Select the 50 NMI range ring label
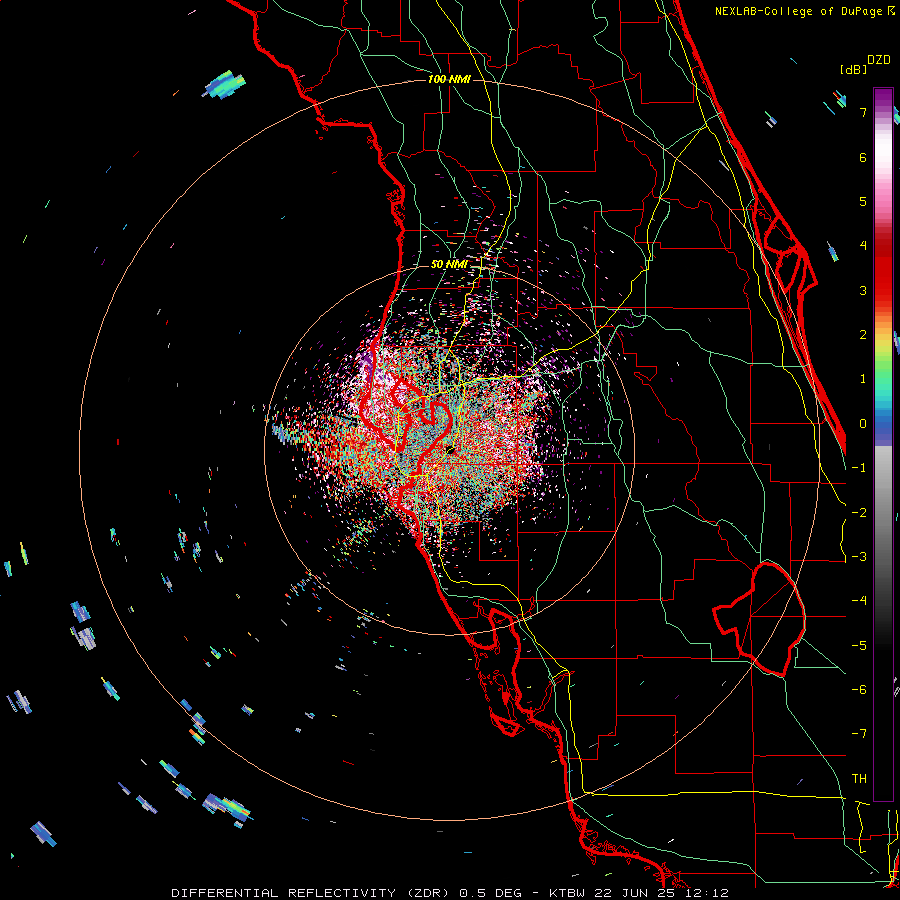This screenshot has height=900, width=900. click(449, 264)
